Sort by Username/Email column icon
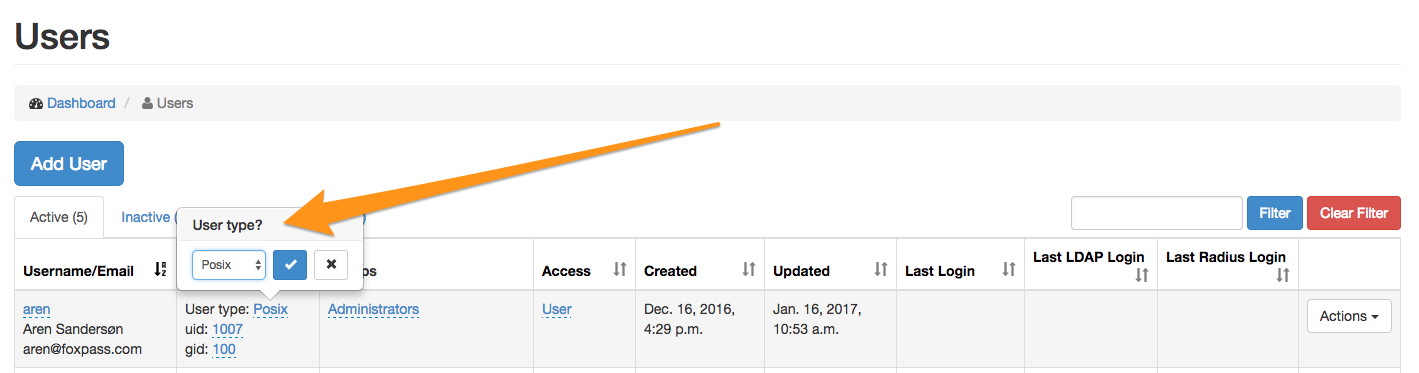1419x373 pixels. pos(160,270)
